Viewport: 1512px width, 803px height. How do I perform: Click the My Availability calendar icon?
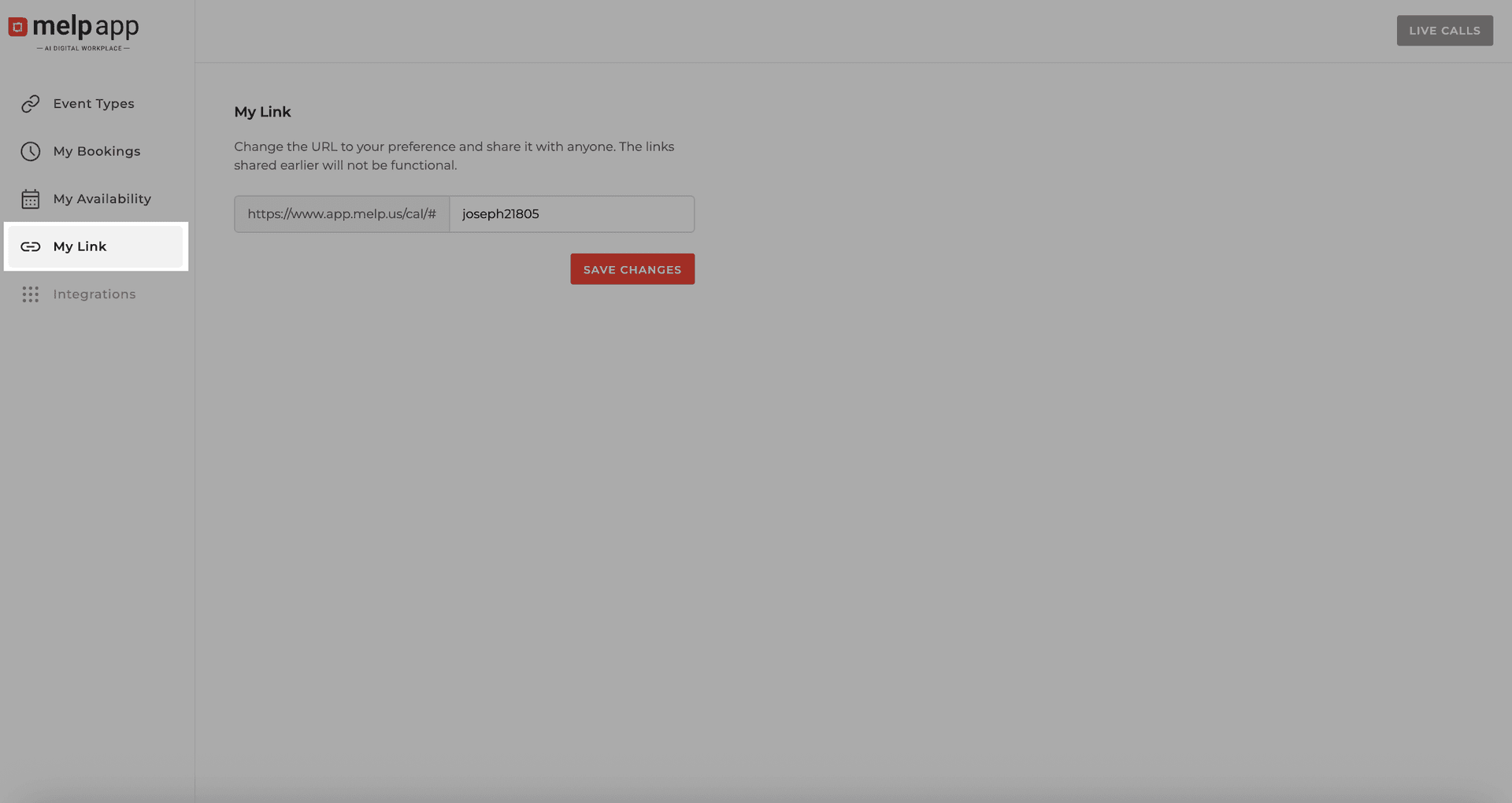pos(31,199)
